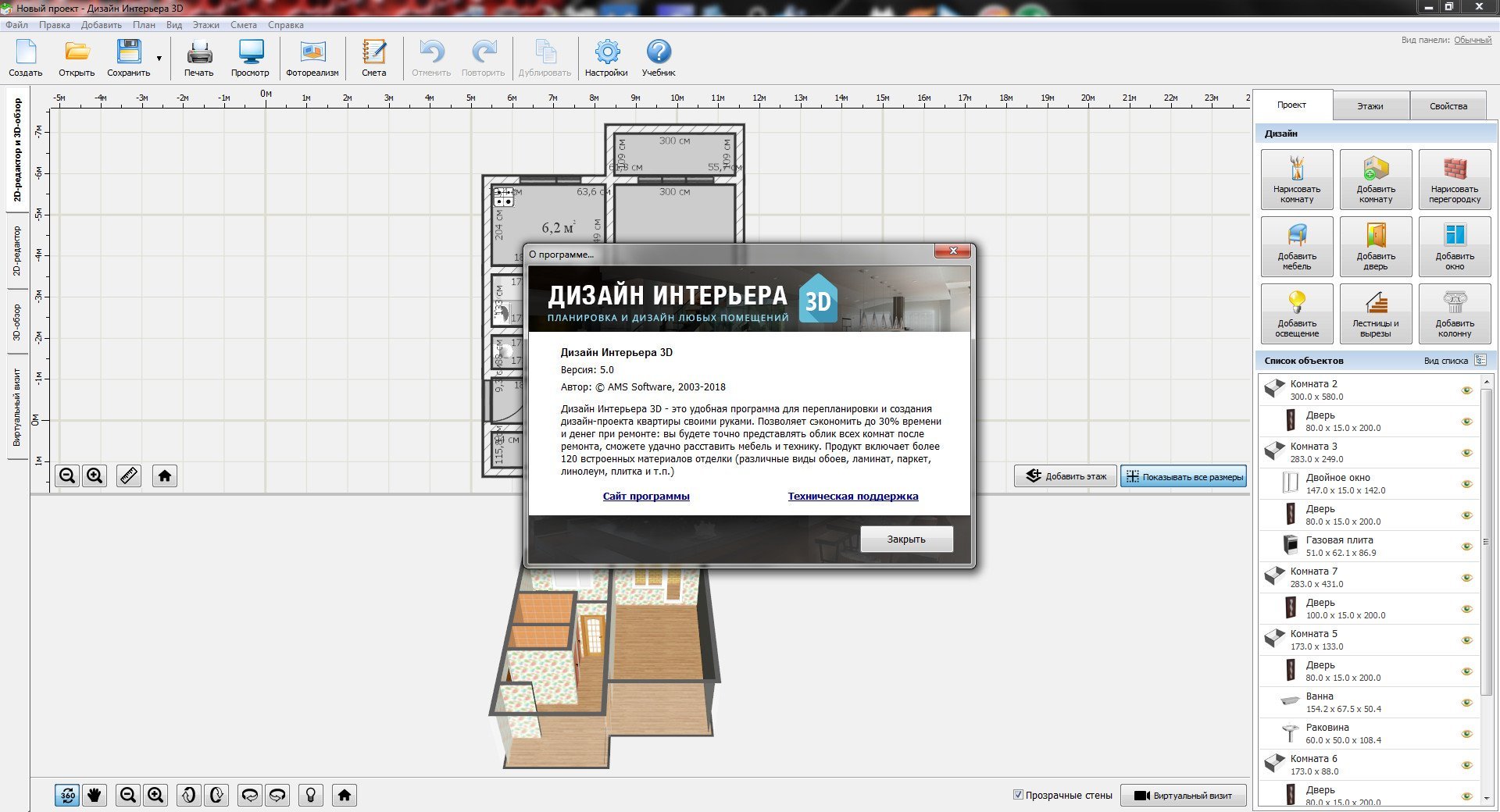Activate the 360 rotate mode in 3D view
1500x812 pixels.
coord(67,795)
